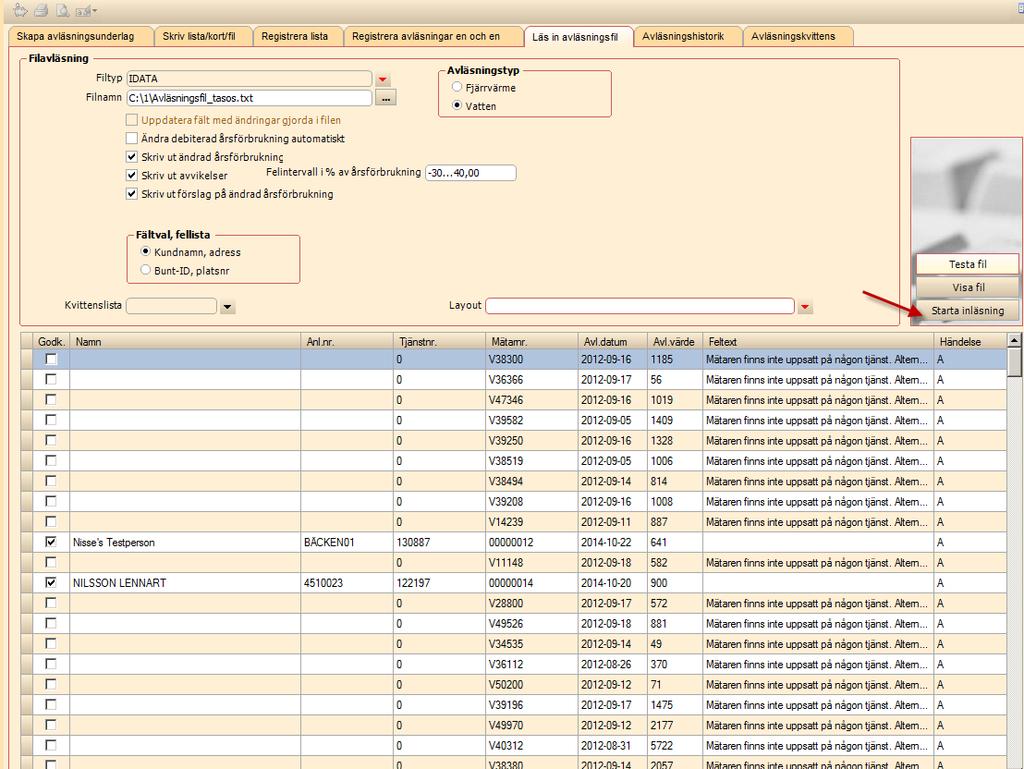Sort by the Godk. column header
Screen dimensions: 1024x769
coord(51,341)
